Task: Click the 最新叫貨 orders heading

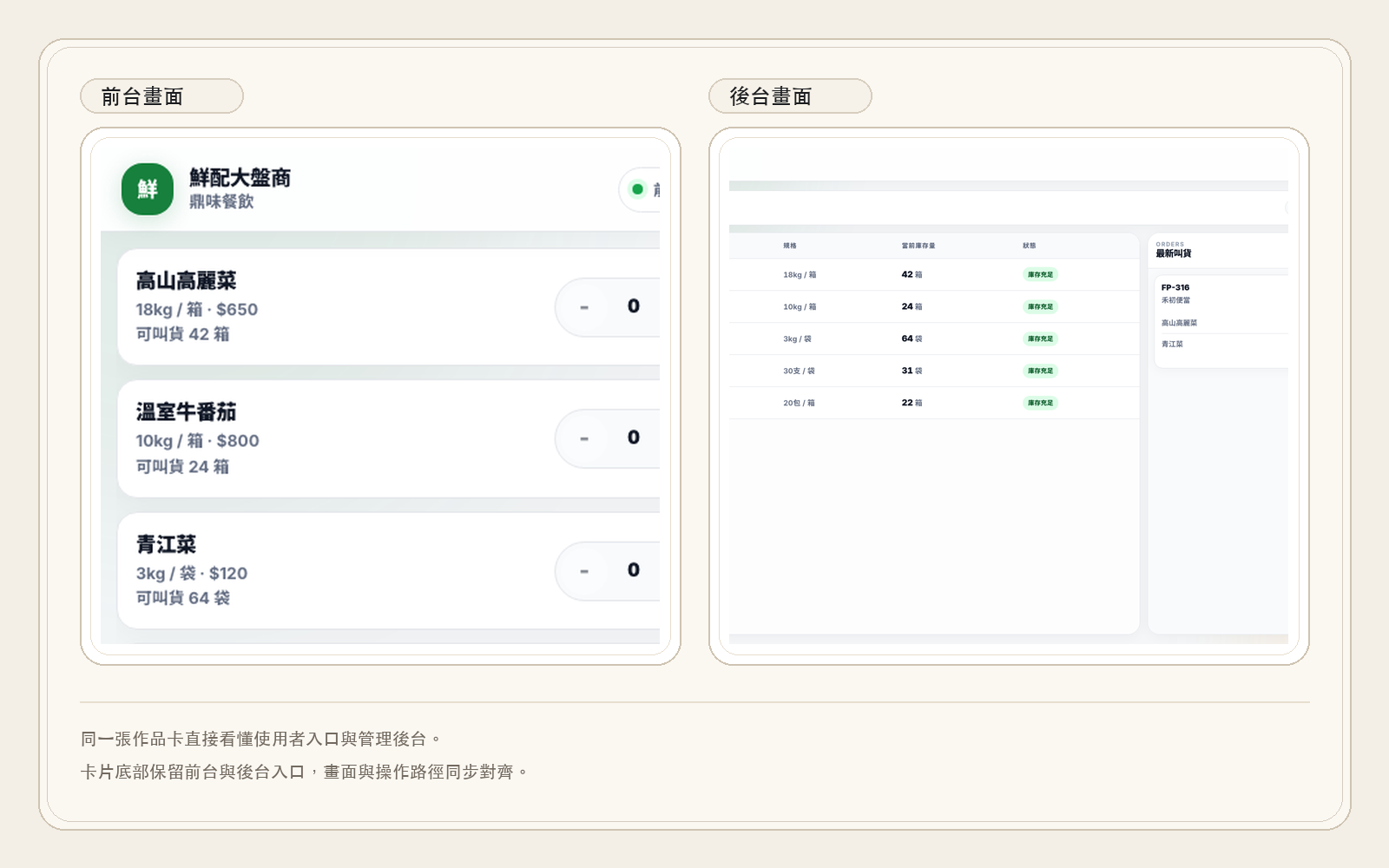Action: pos(1174,253)
